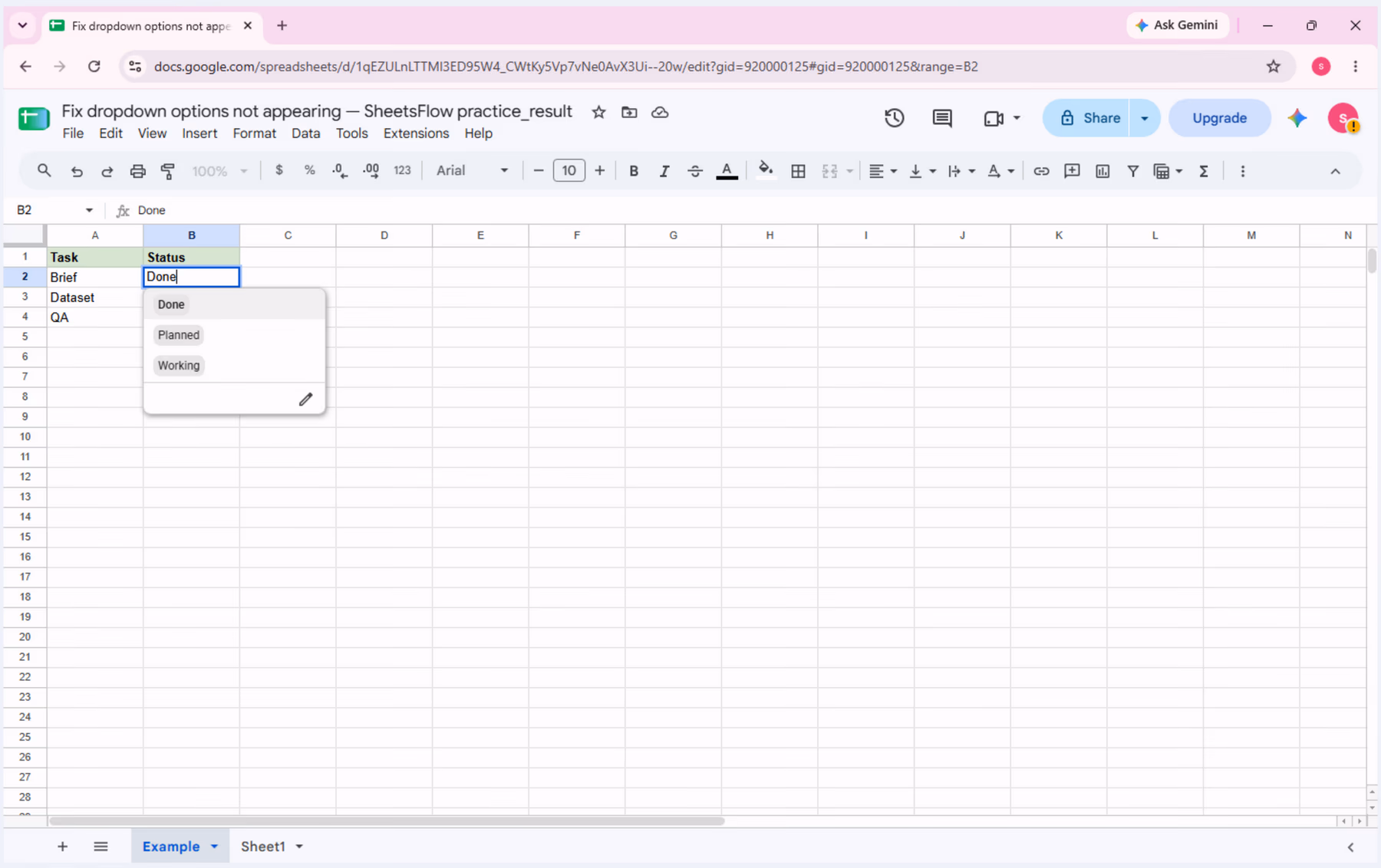The image size is (1381, 868).
Task: Click the Undo arrow in toolbar
Action: click(x=77, y=171)
